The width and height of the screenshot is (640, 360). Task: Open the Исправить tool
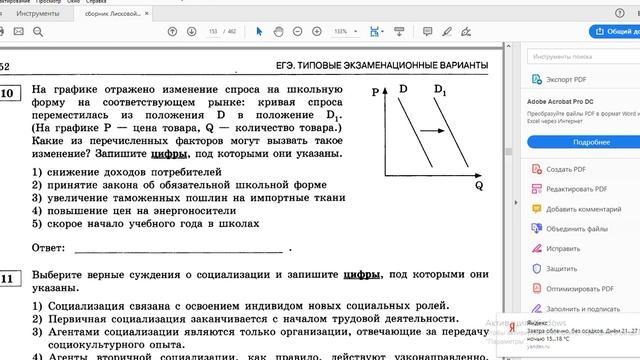pyautogui.click(x=556, y=249)
